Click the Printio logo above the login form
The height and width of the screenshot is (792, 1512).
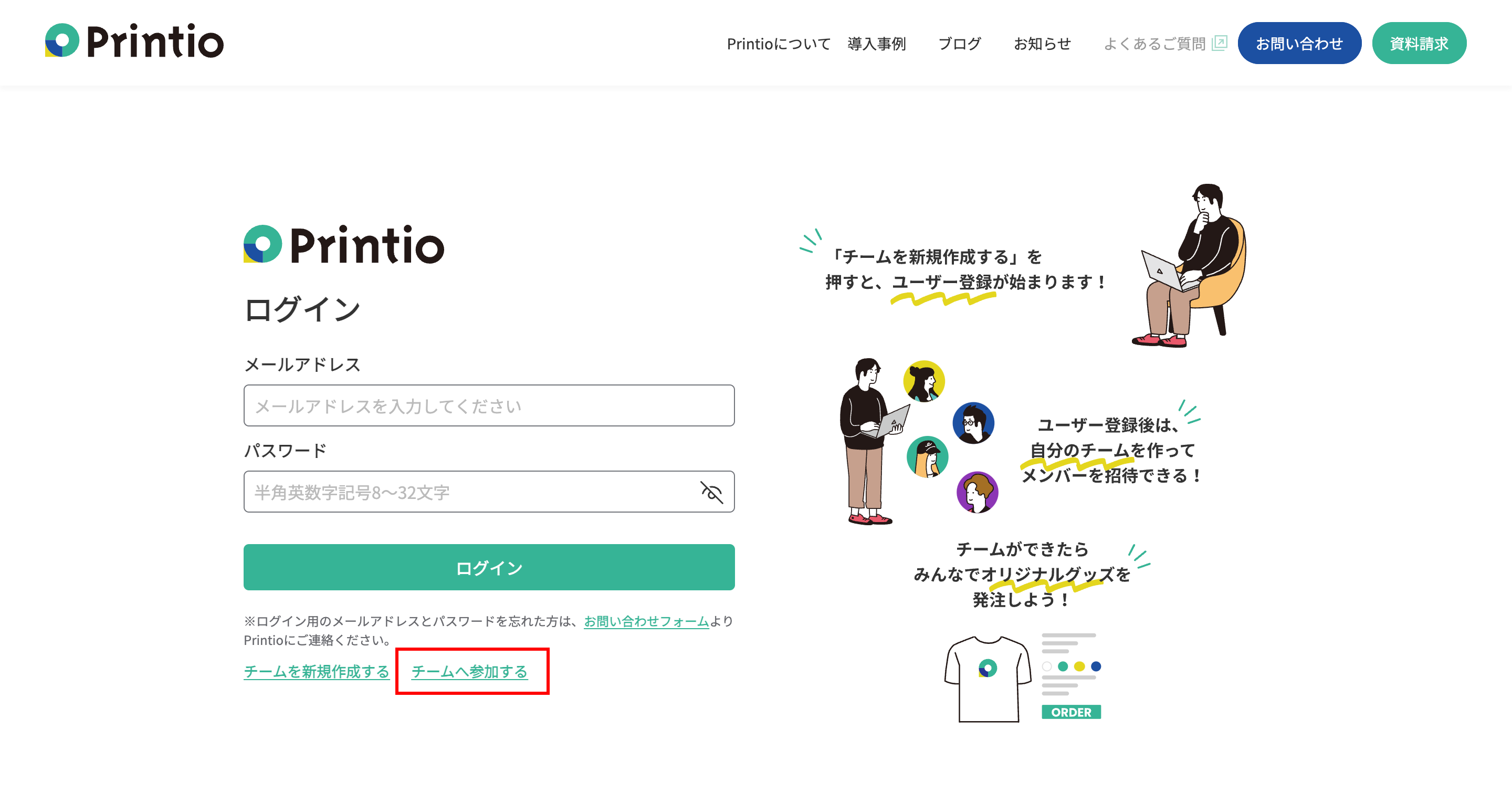coord(344,244)
